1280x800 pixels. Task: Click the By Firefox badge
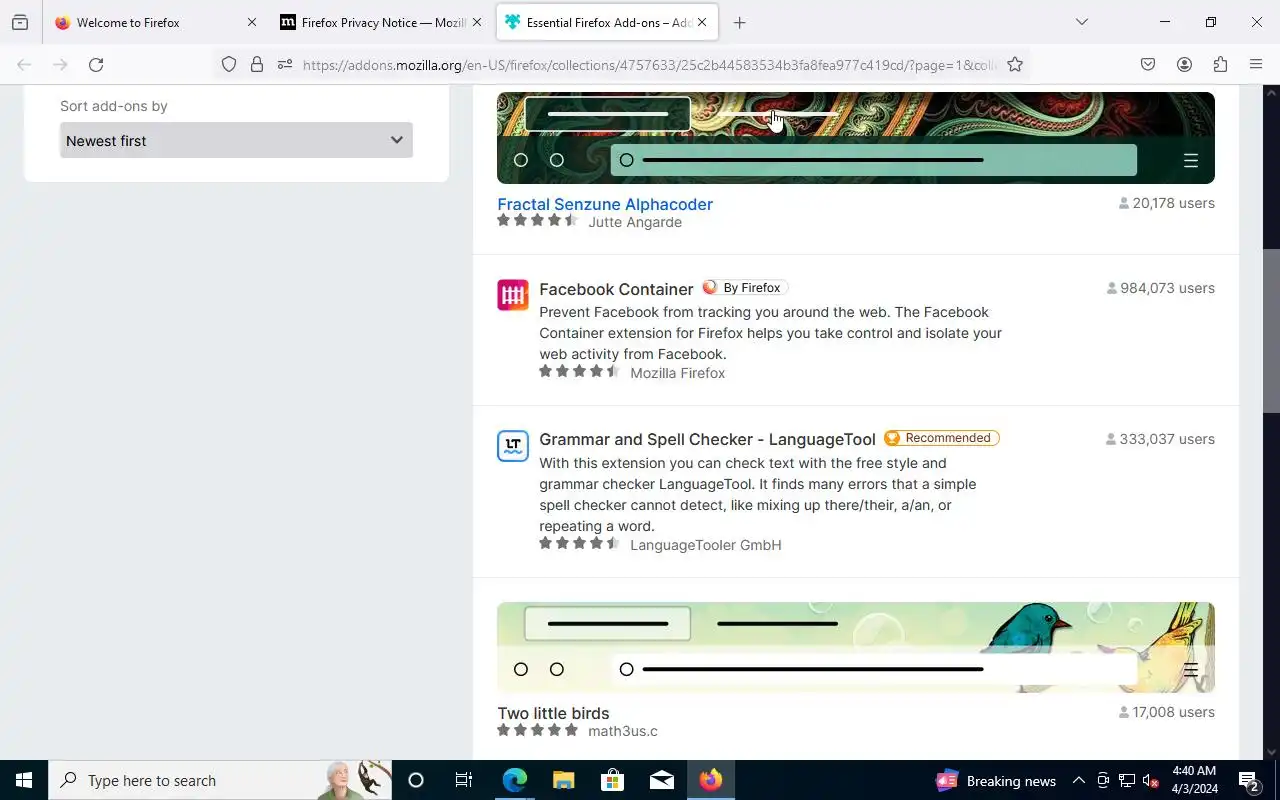click(745, 288)
